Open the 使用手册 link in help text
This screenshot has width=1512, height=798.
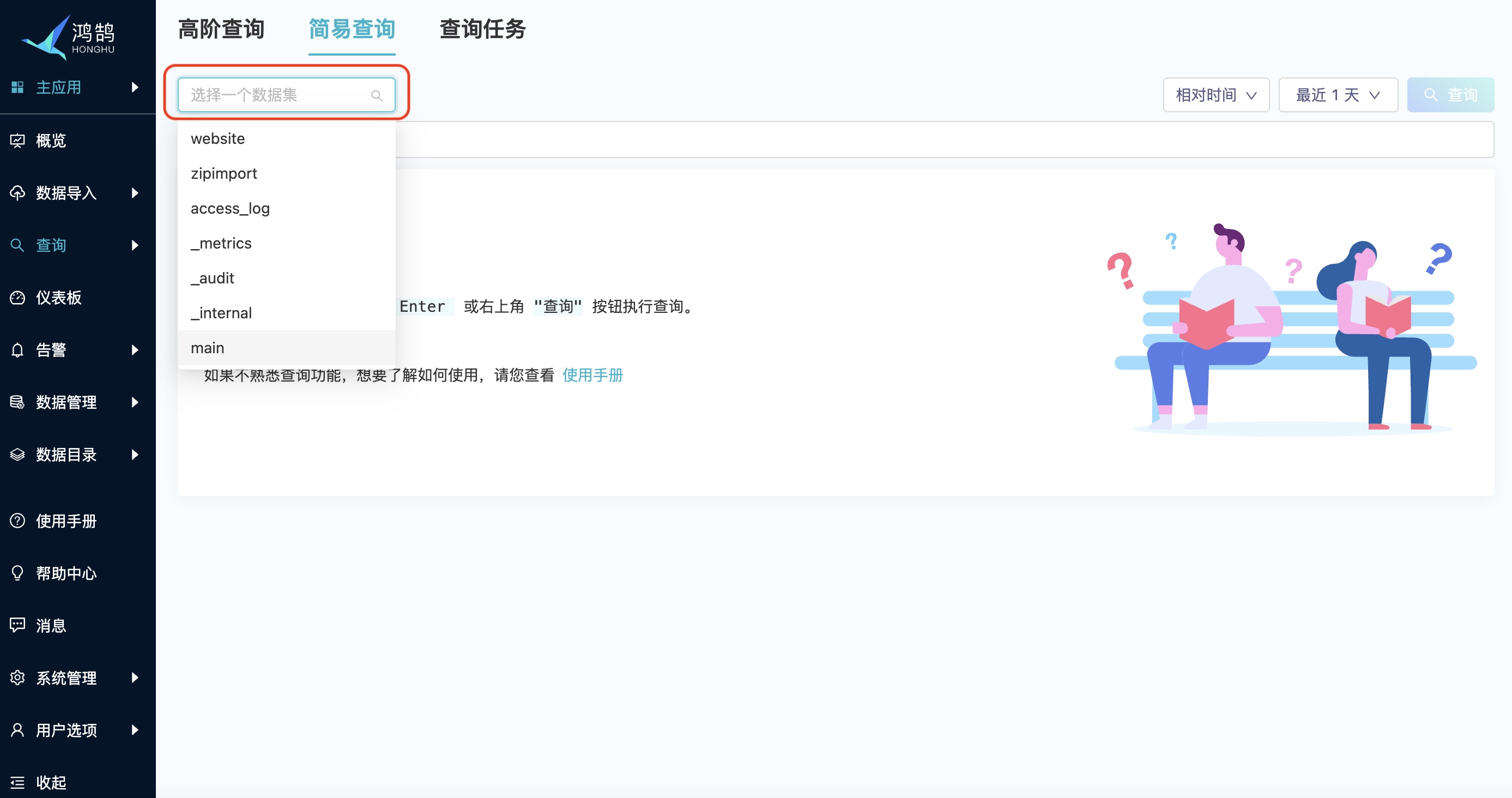(x=592, y=375)
